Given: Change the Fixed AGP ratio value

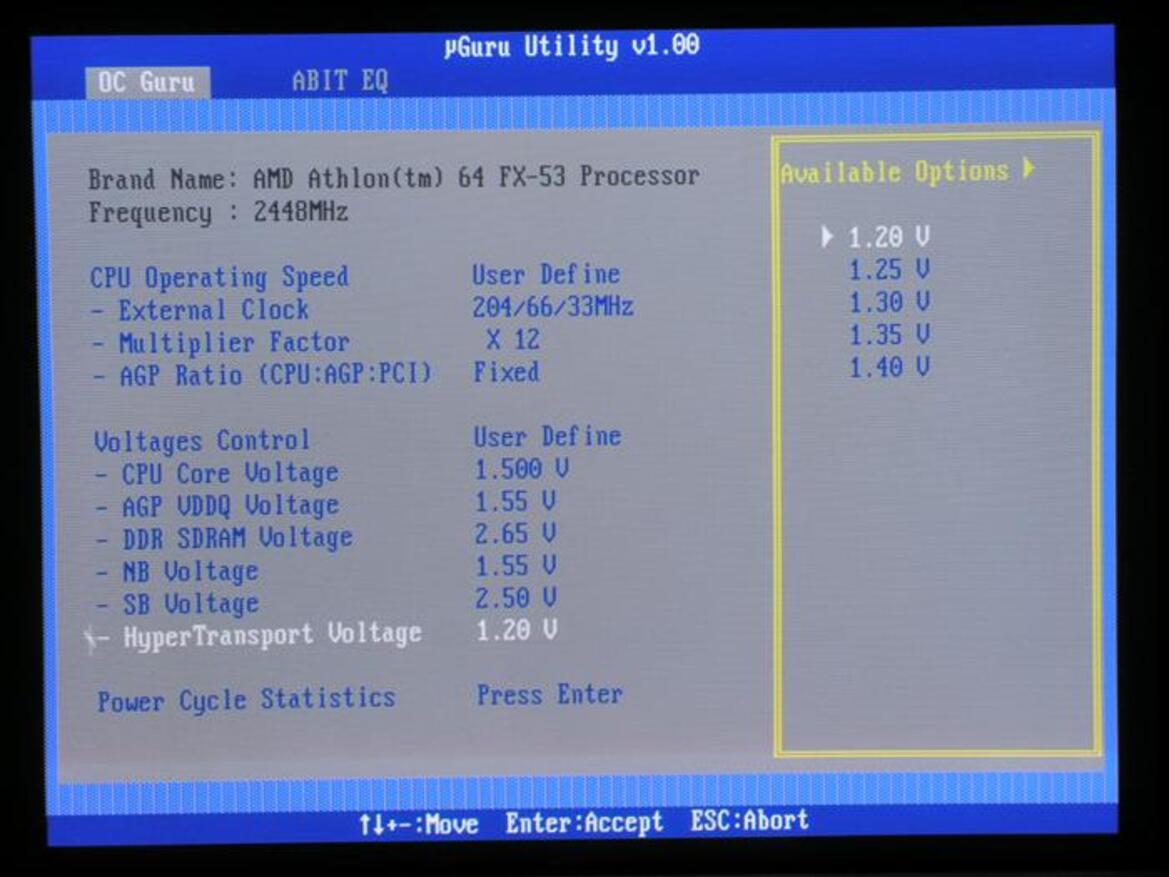Looking at the screenshot, I should [x=506, y=371].
